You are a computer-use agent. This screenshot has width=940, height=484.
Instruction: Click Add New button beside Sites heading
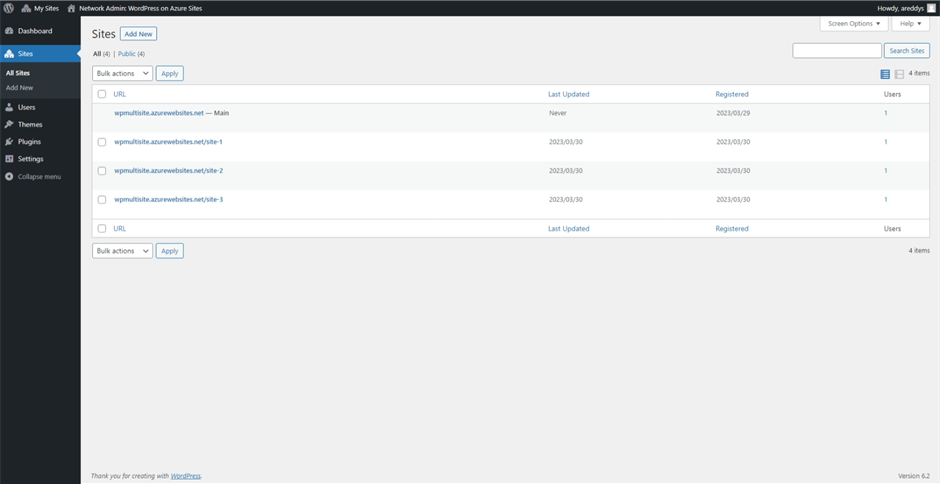coord(138,34)
